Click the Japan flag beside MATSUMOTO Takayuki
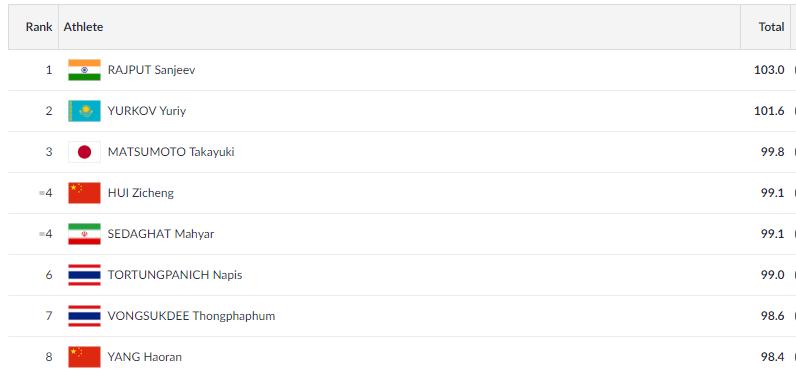Image resolution: width=796 pixels, height=379 pixels. point(84,152)
